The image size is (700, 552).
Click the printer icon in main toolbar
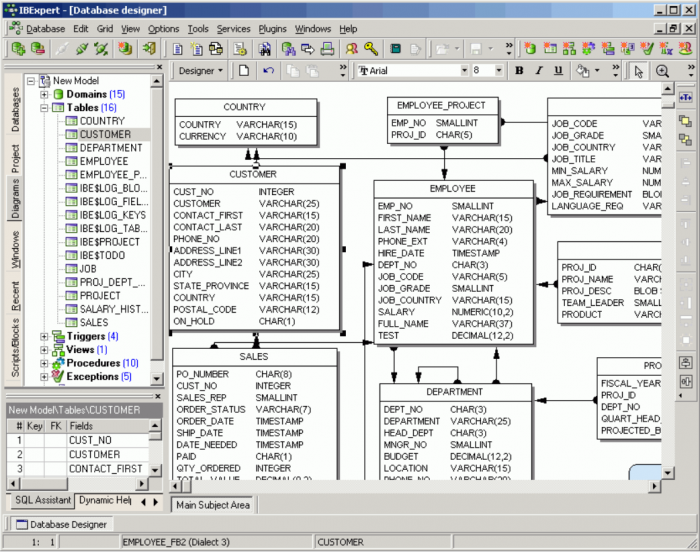click(327, 49)
